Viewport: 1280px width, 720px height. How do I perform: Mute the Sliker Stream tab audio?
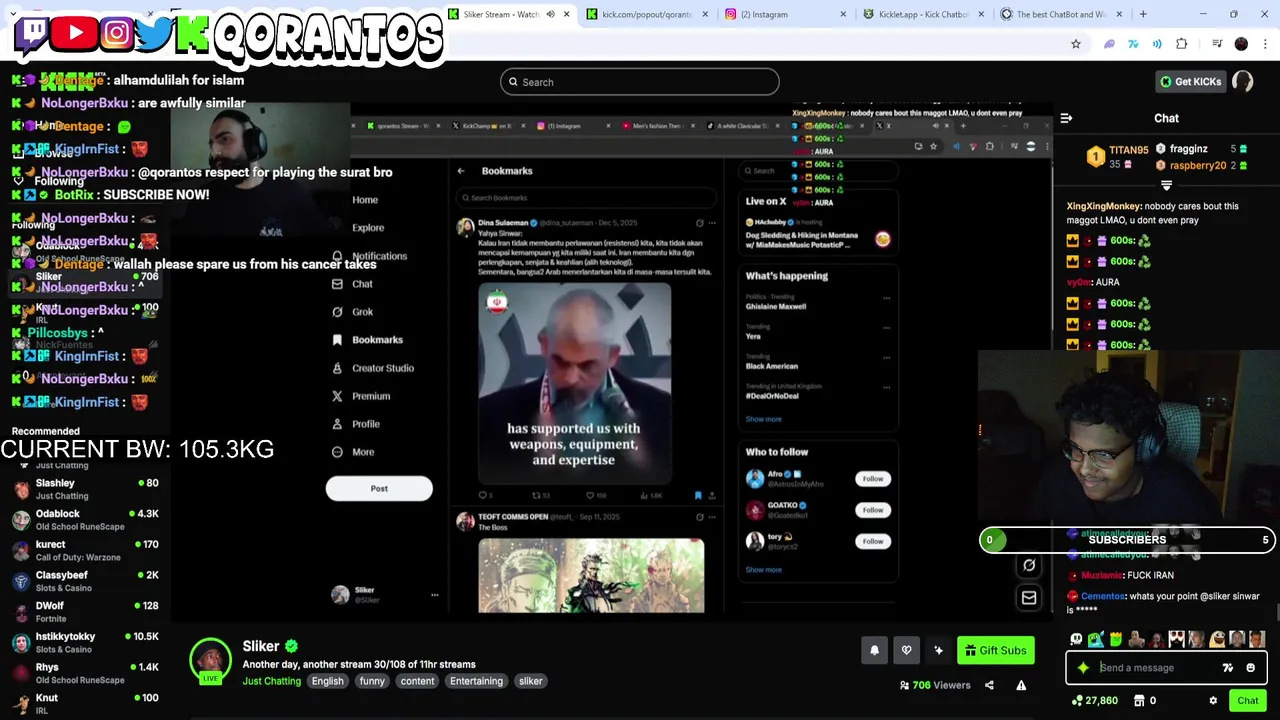pyautogui.click(x=550, y=14)
